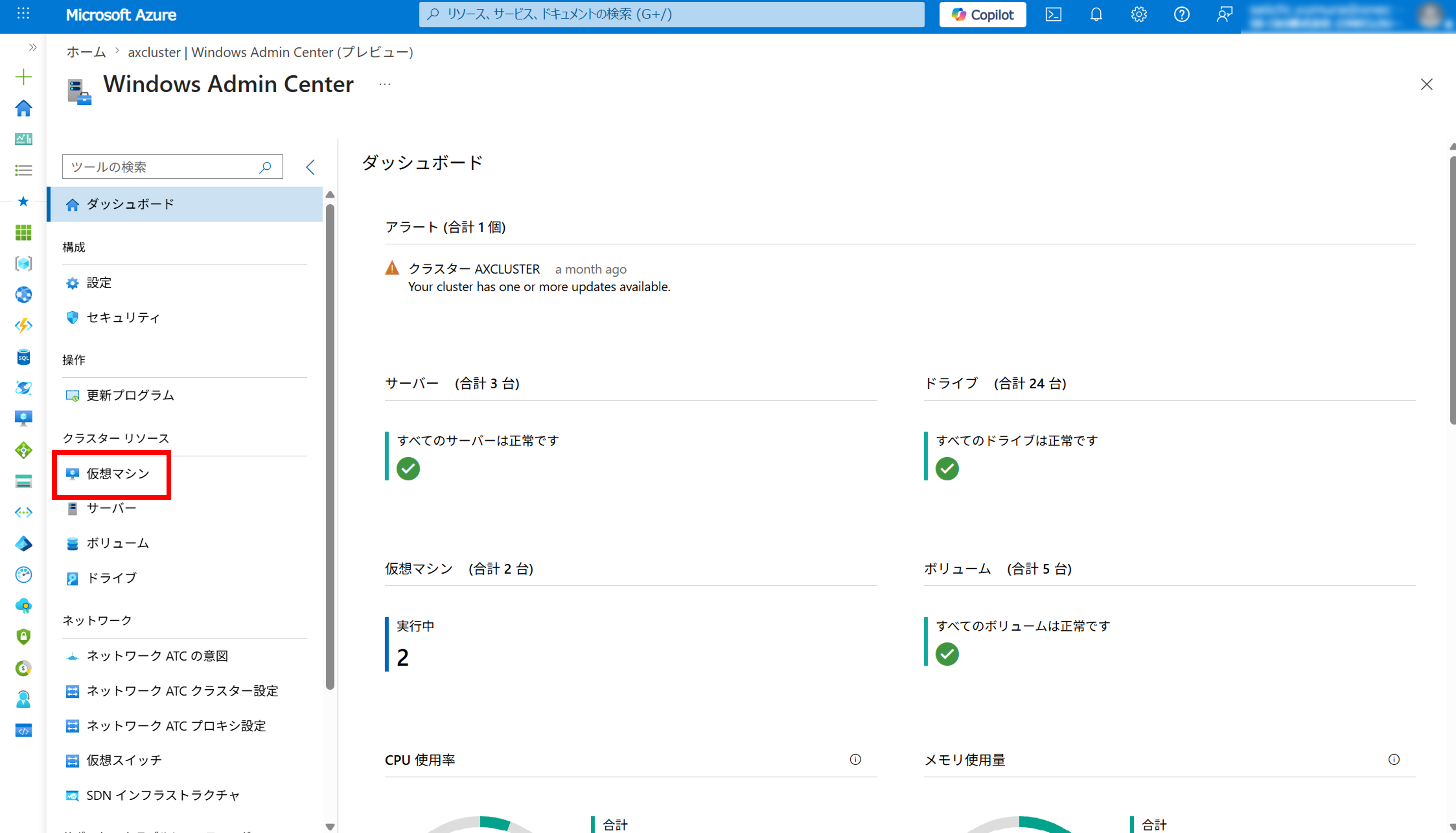Click the axcluster Windows Admin Center breadcrumb

270,52
